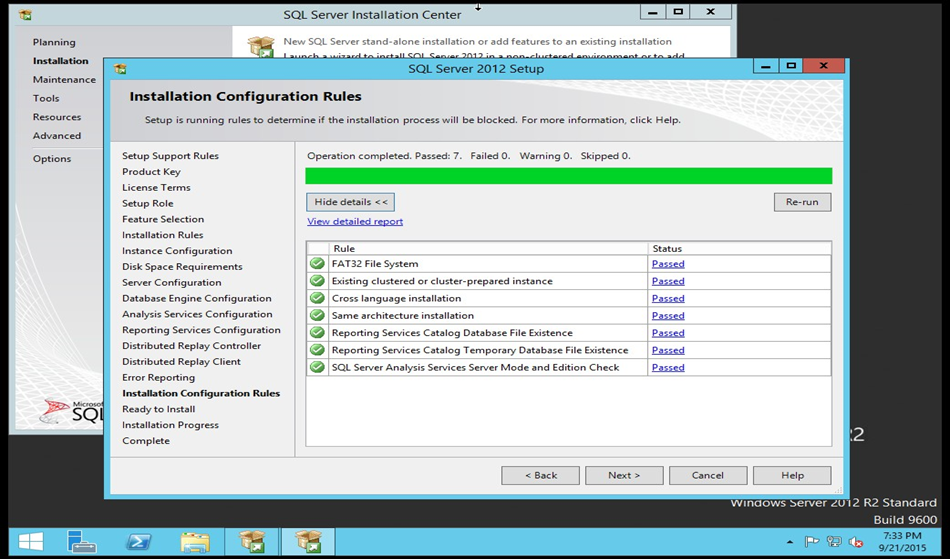Click the volume speaker icon in system tray
Image resolution: width=950 pixels, height=559 pixels.
pyautogui.click(x=856, y=542)
